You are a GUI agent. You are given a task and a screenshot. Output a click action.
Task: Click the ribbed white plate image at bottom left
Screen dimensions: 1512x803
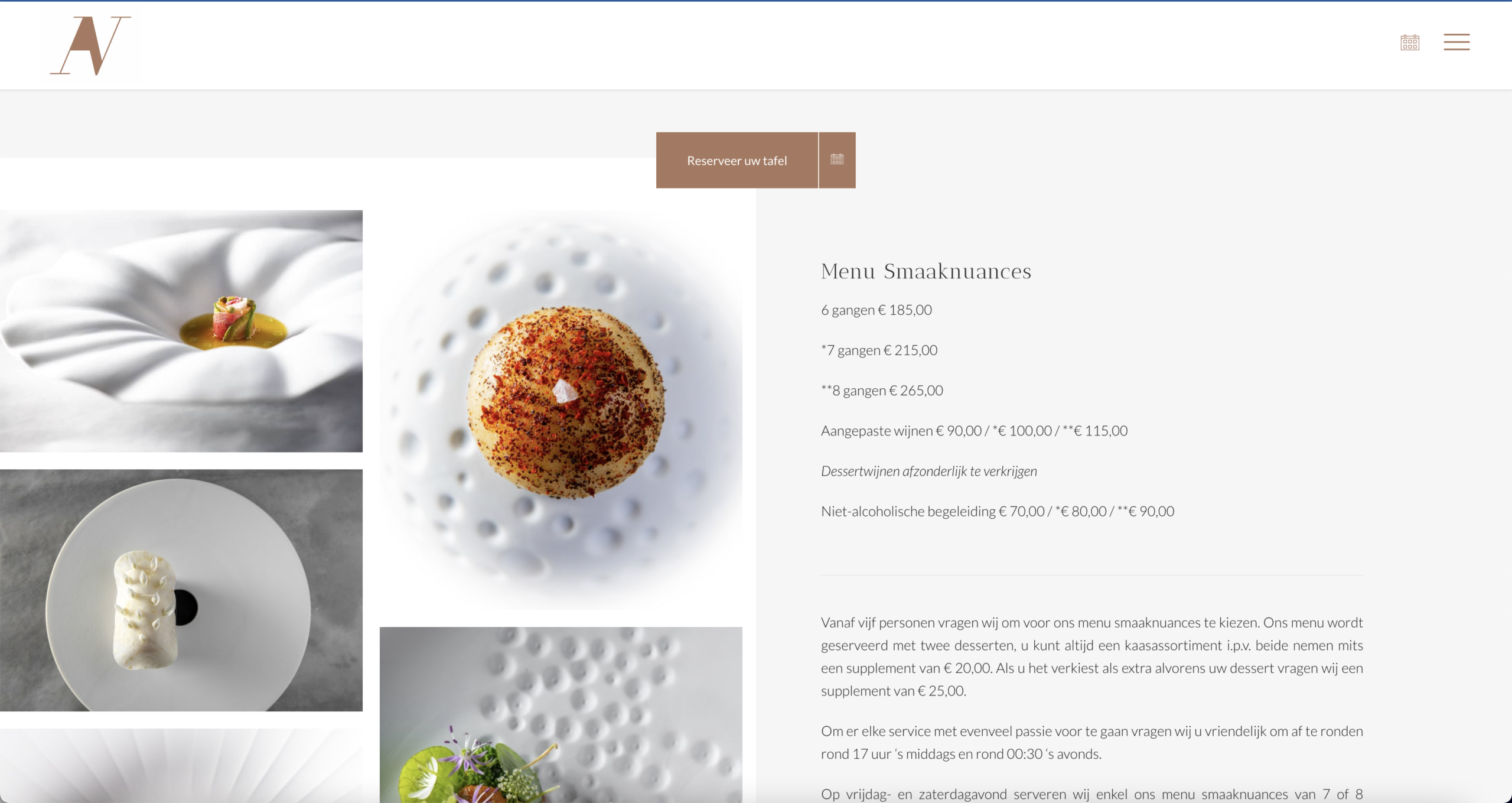coord(181,766)
